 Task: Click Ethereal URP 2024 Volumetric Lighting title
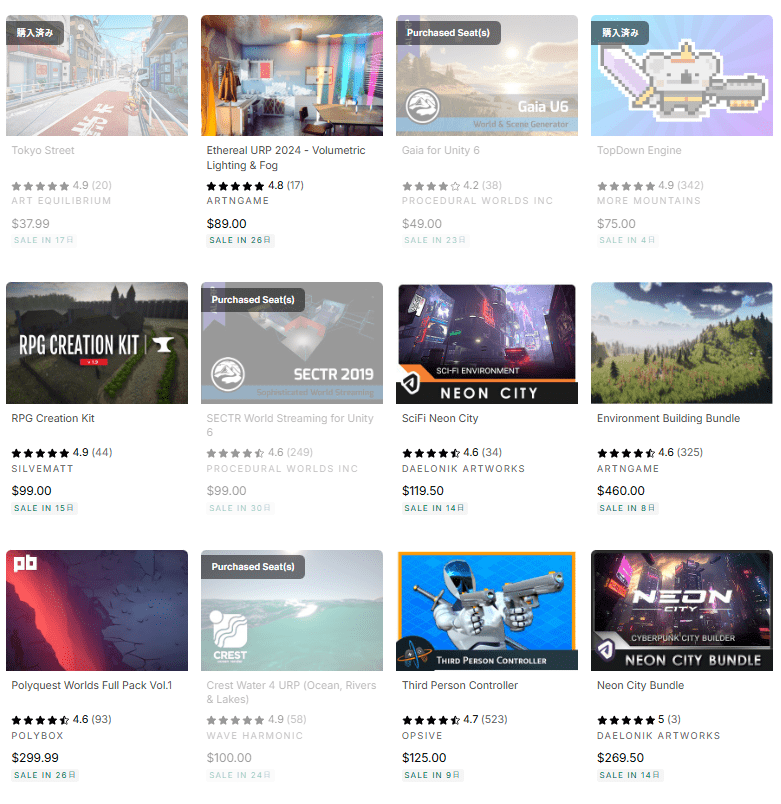286,157
